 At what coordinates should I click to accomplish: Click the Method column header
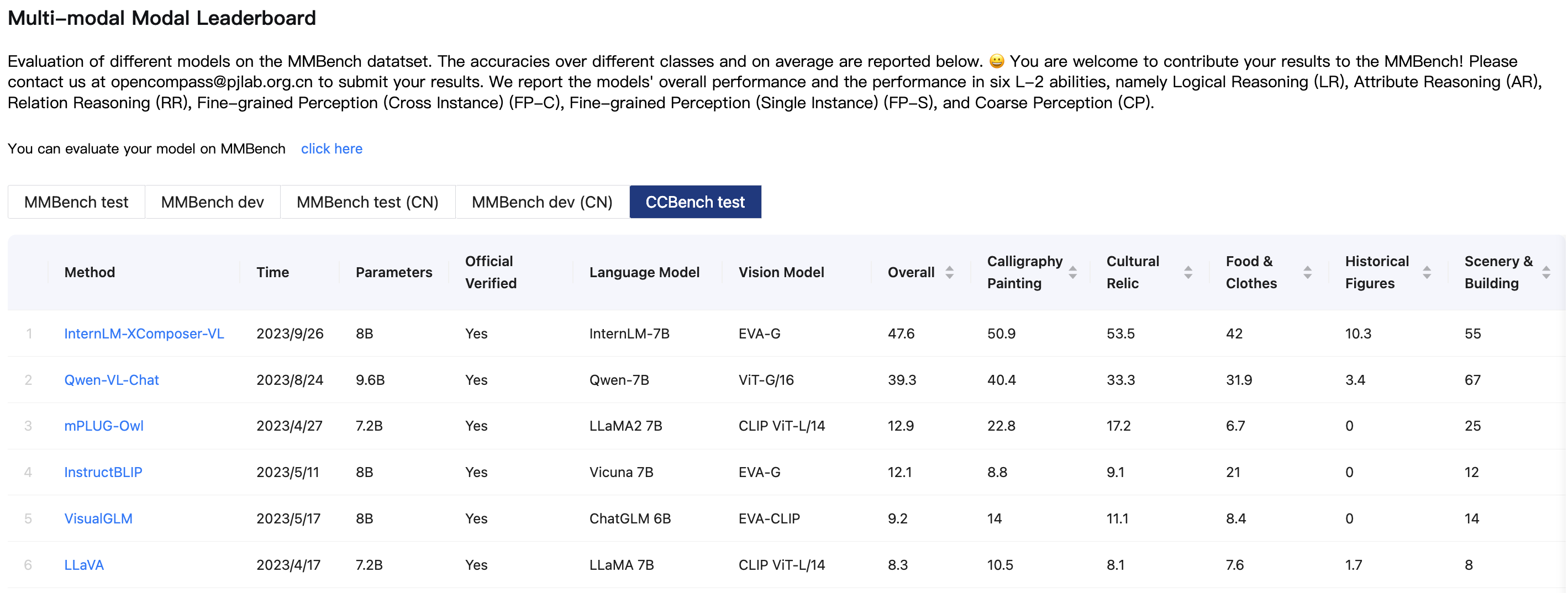coord(90,272)
